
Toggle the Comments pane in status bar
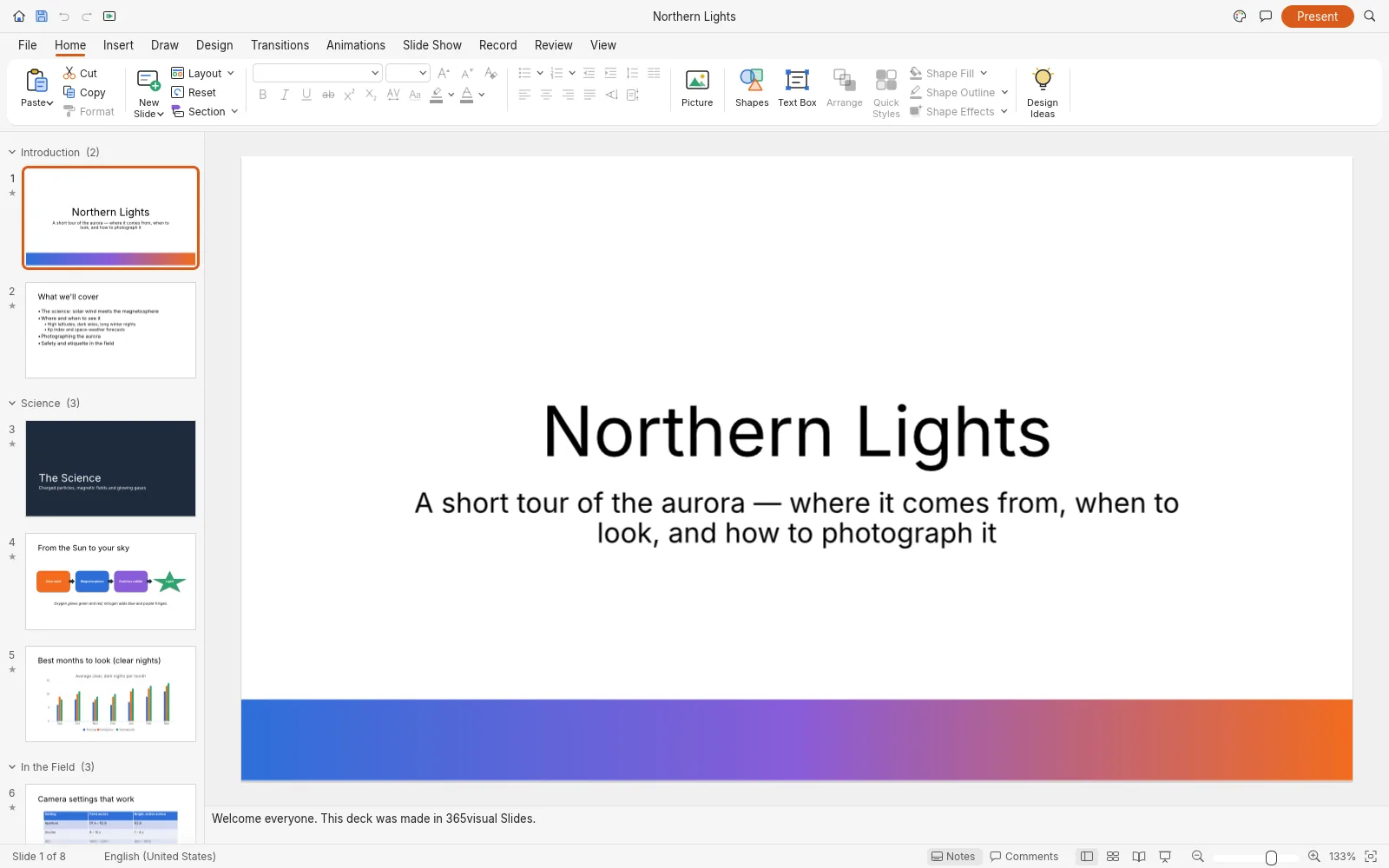click(1024, 857)
